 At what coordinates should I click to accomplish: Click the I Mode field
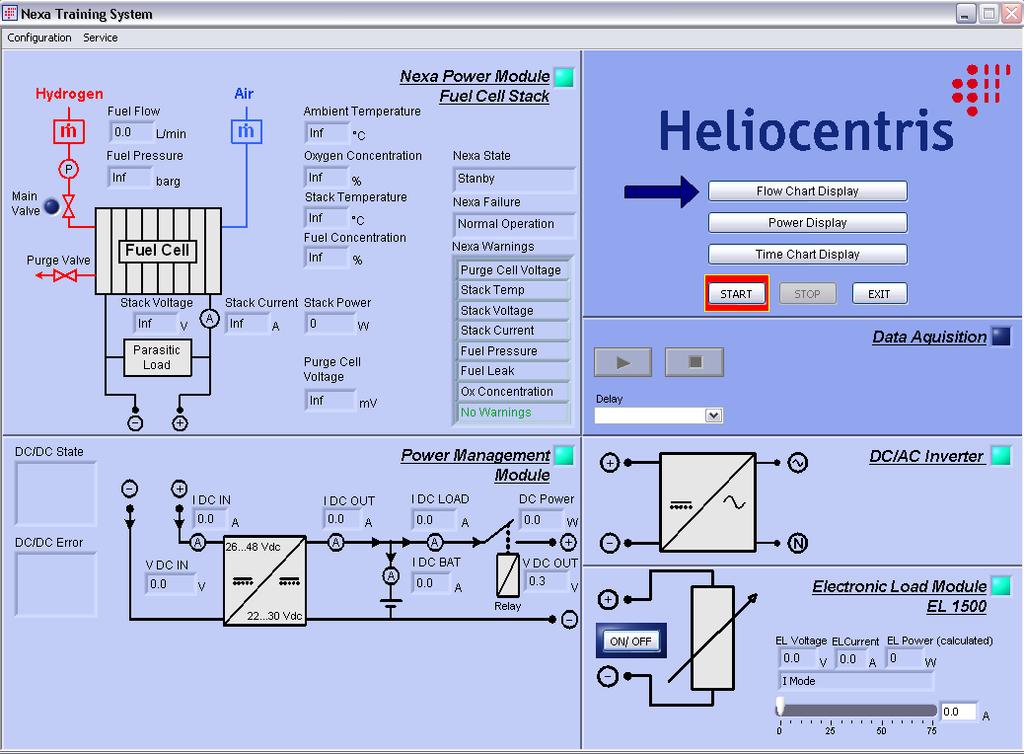(856, 681)
